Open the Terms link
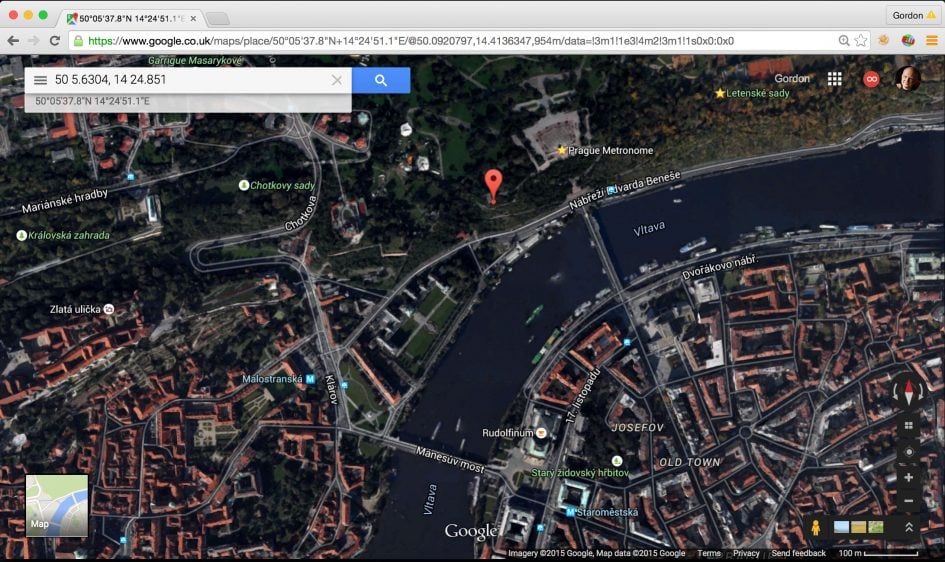 click(709, 553)
